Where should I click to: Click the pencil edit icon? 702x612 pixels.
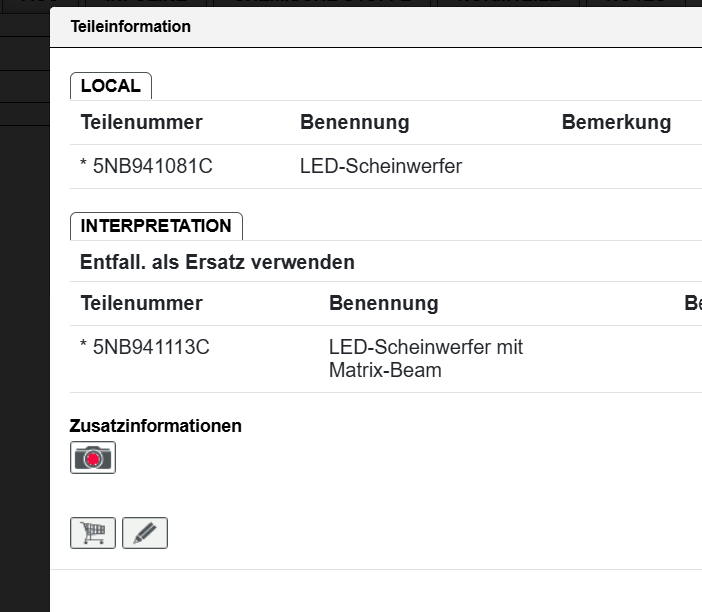pyautogui.click(x=145, y=533)
